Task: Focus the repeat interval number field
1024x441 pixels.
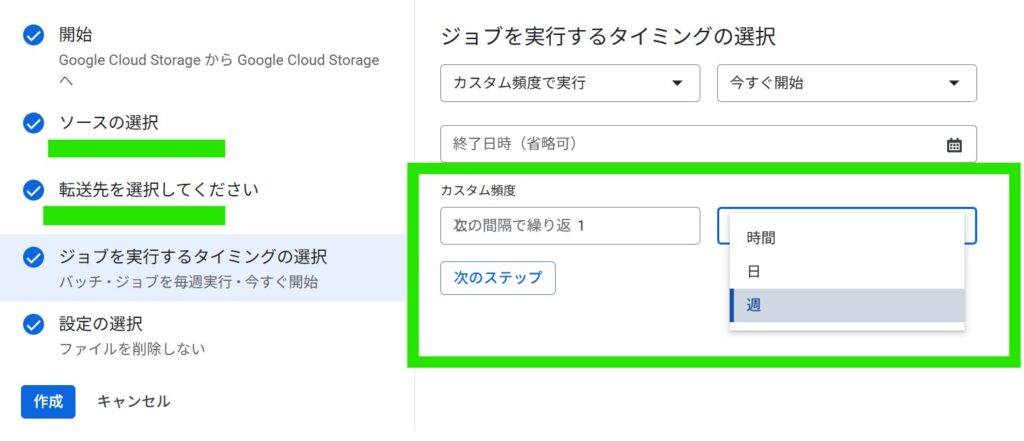Action: (x=570, y=226)
